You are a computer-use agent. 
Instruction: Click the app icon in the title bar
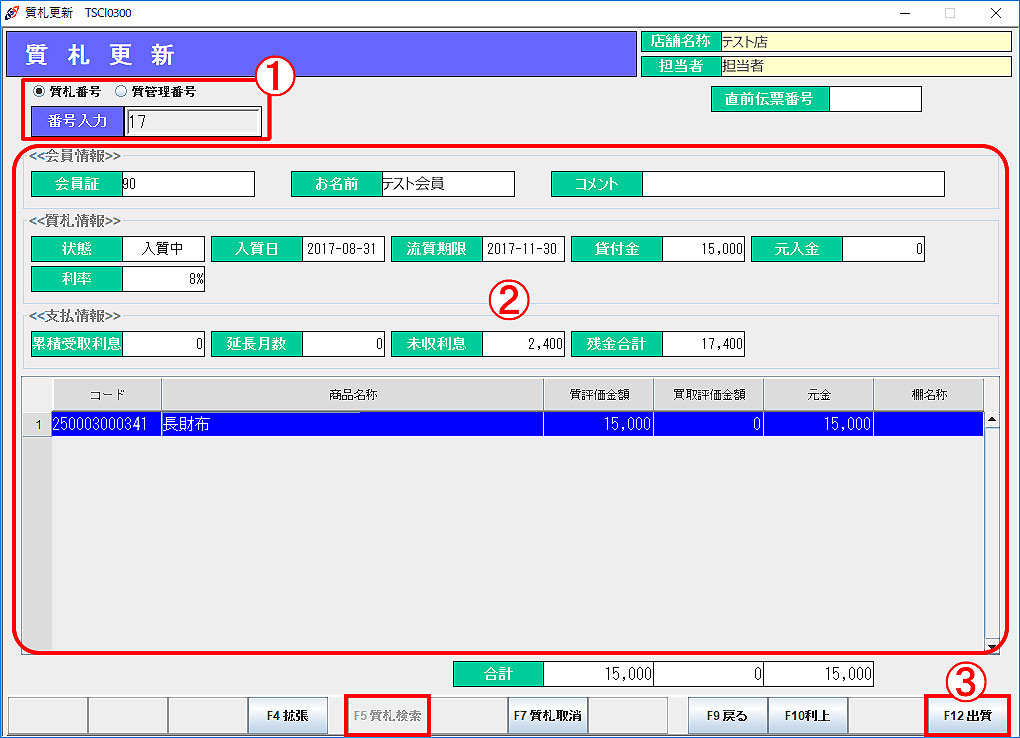coord(12,13)
